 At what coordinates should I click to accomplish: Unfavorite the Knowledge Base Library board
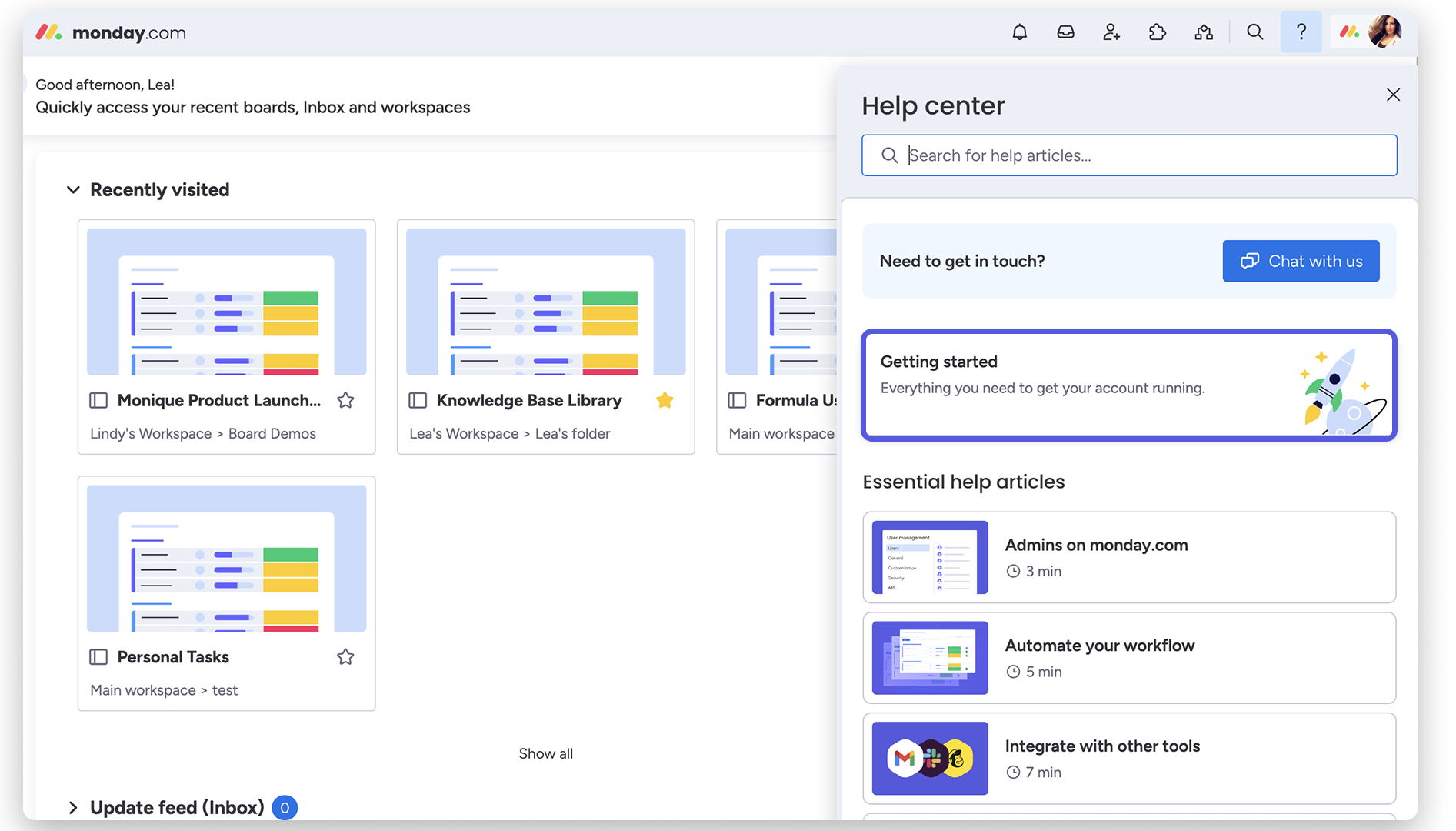[x=665, y=400]
